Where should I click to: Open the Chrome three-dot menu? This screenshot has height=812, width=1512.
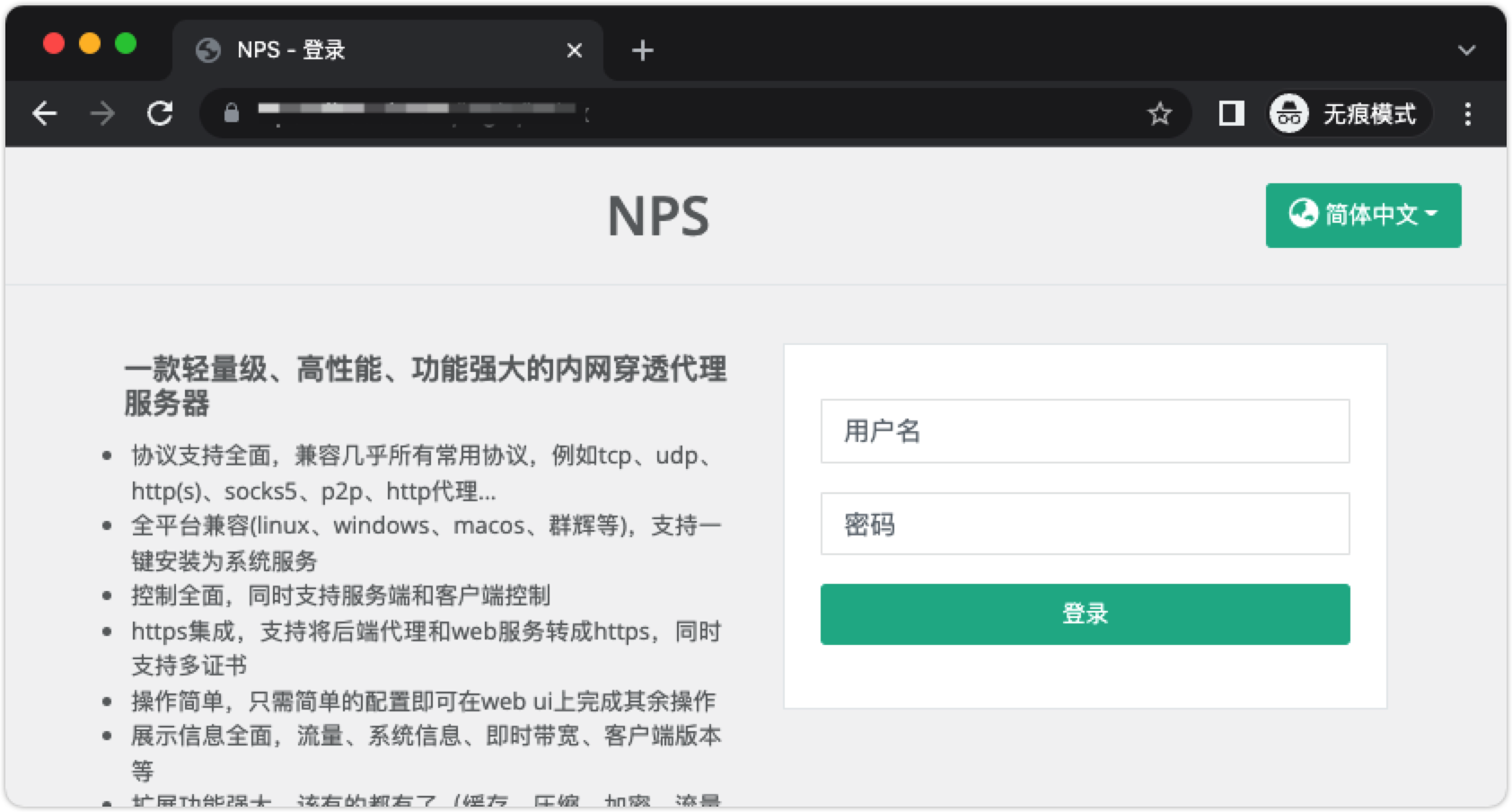(1468, 113)
